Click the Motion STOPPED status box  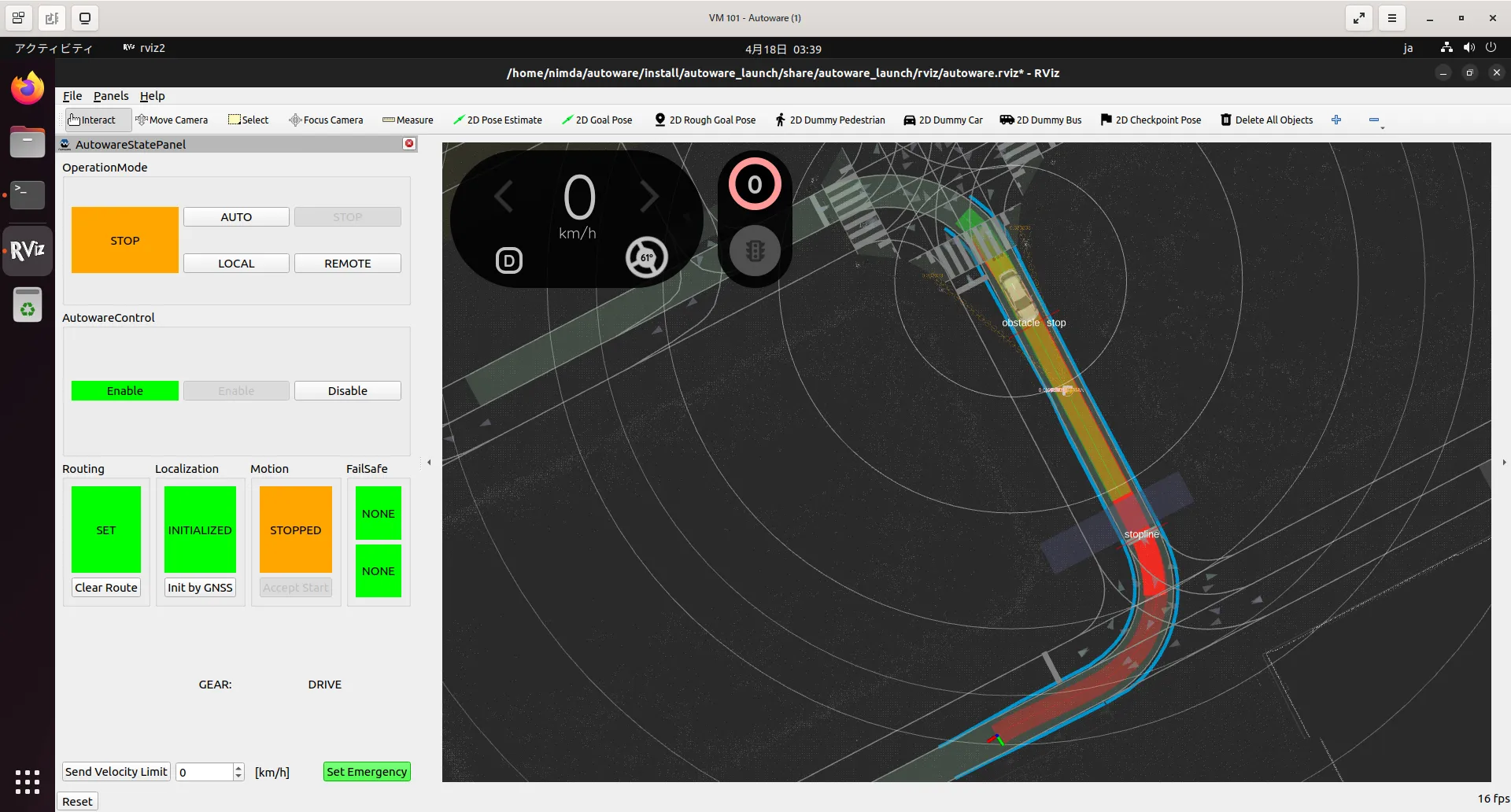(296, 530)
